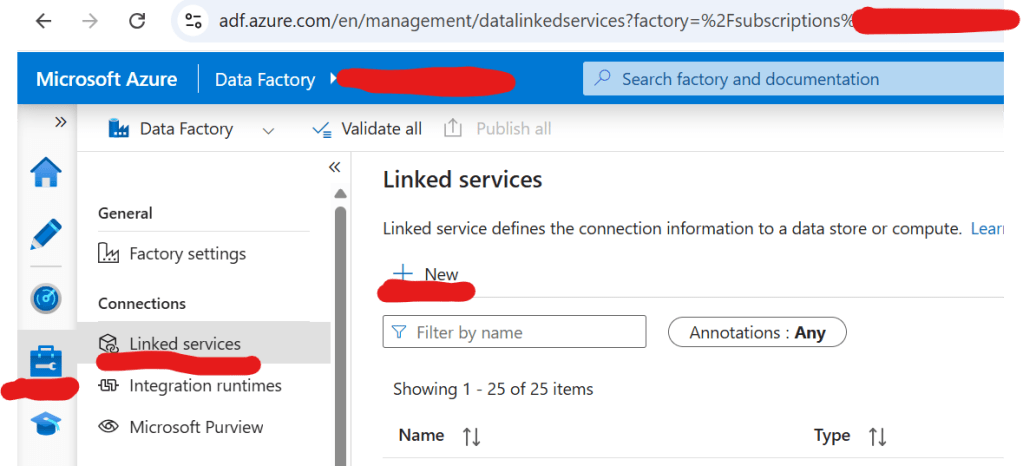Select Linked services in Connections
1023x466 pixels.
point(184,344)
